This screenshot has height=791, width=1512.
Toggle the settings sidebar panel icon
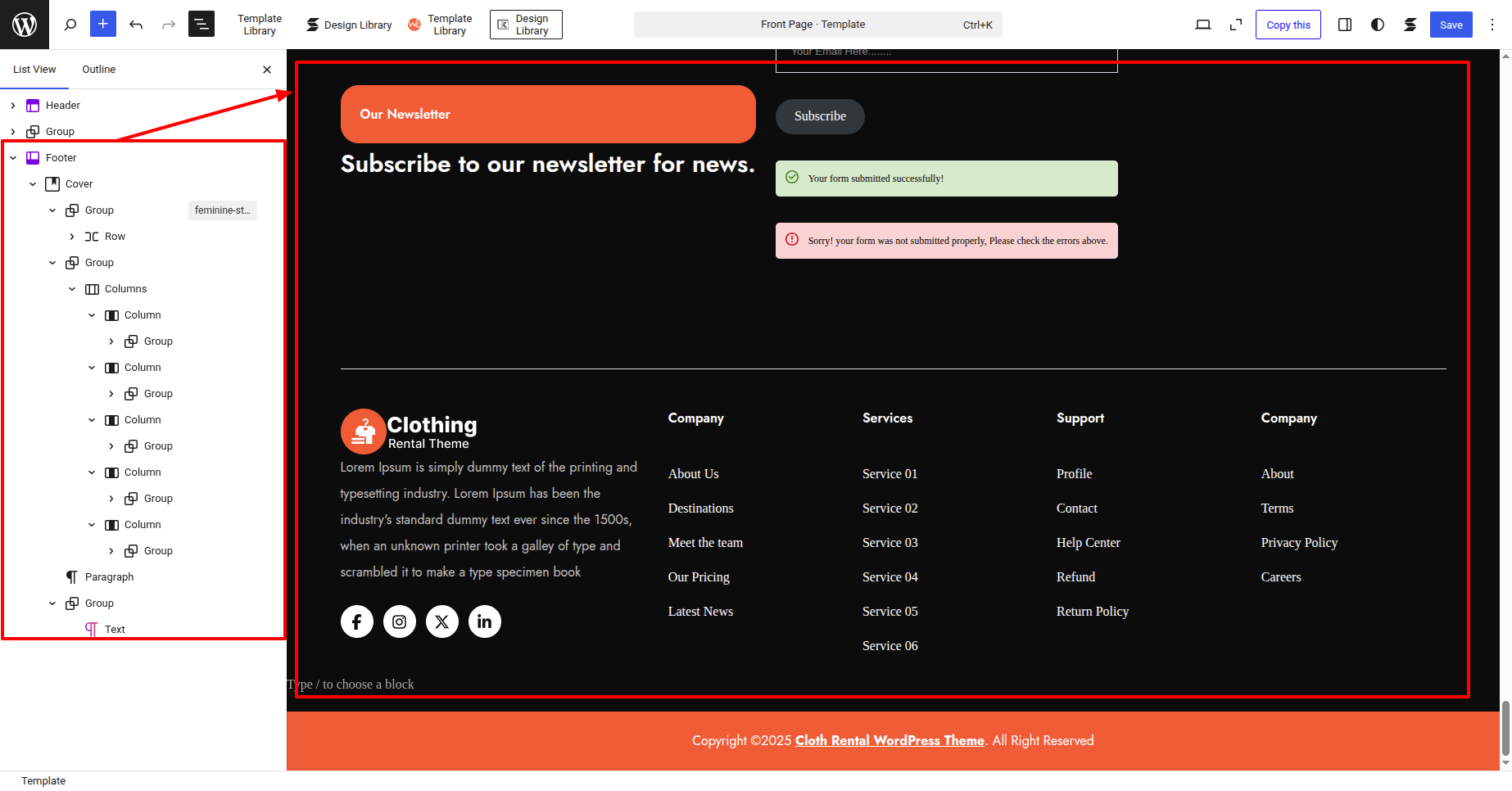pos(1345,25)
